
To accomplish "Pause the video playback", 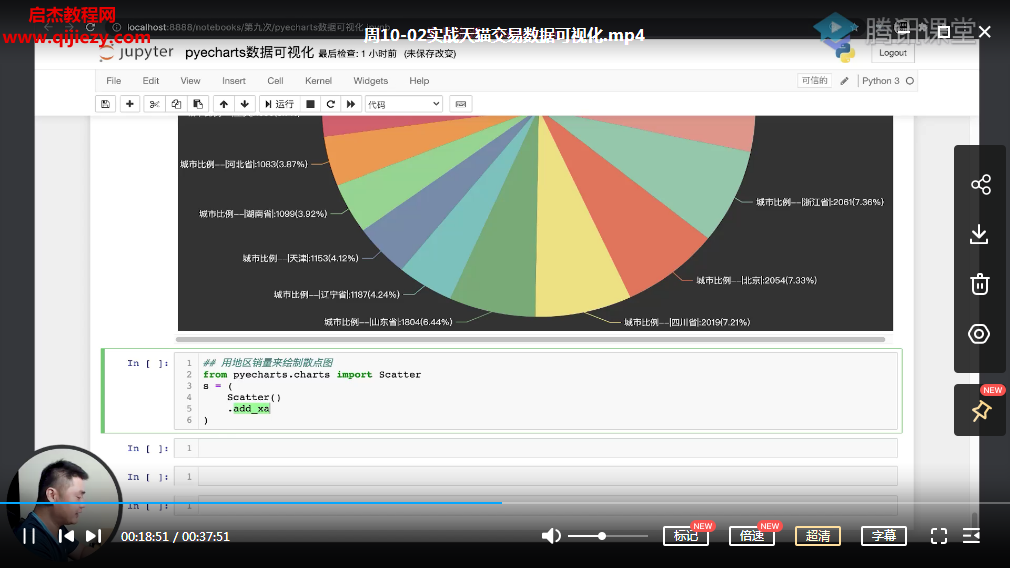I will pos(29,536).
